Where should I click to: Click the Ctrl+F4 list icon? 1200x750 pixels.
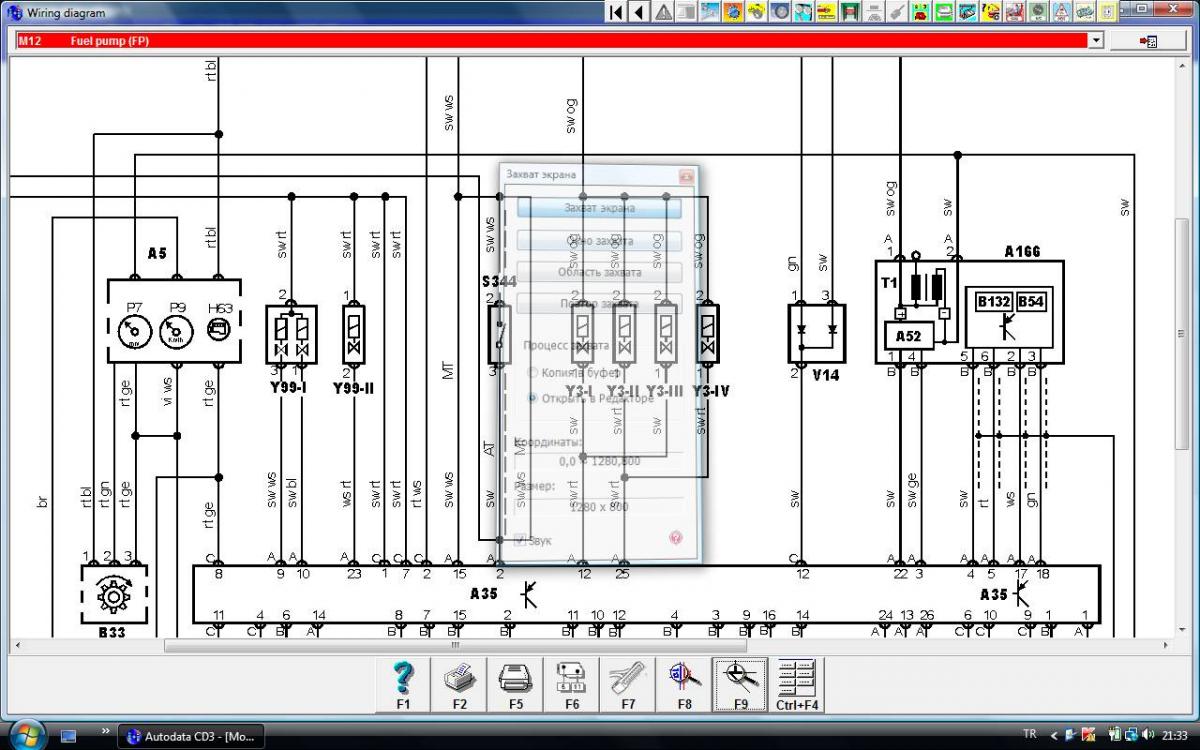click(x=797, y=685)
